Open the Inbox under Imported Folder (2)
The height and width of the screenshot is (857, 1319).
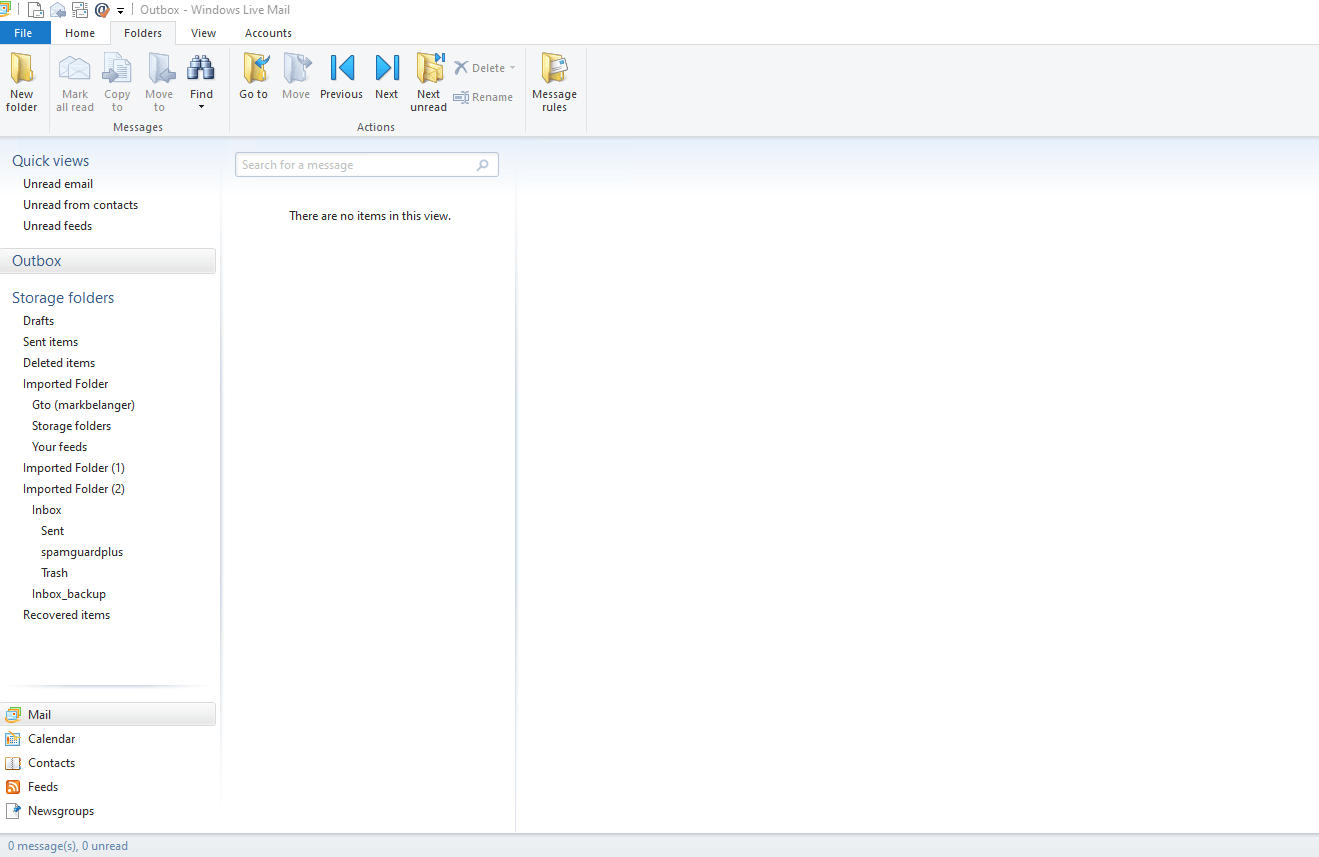pos(47,510)
